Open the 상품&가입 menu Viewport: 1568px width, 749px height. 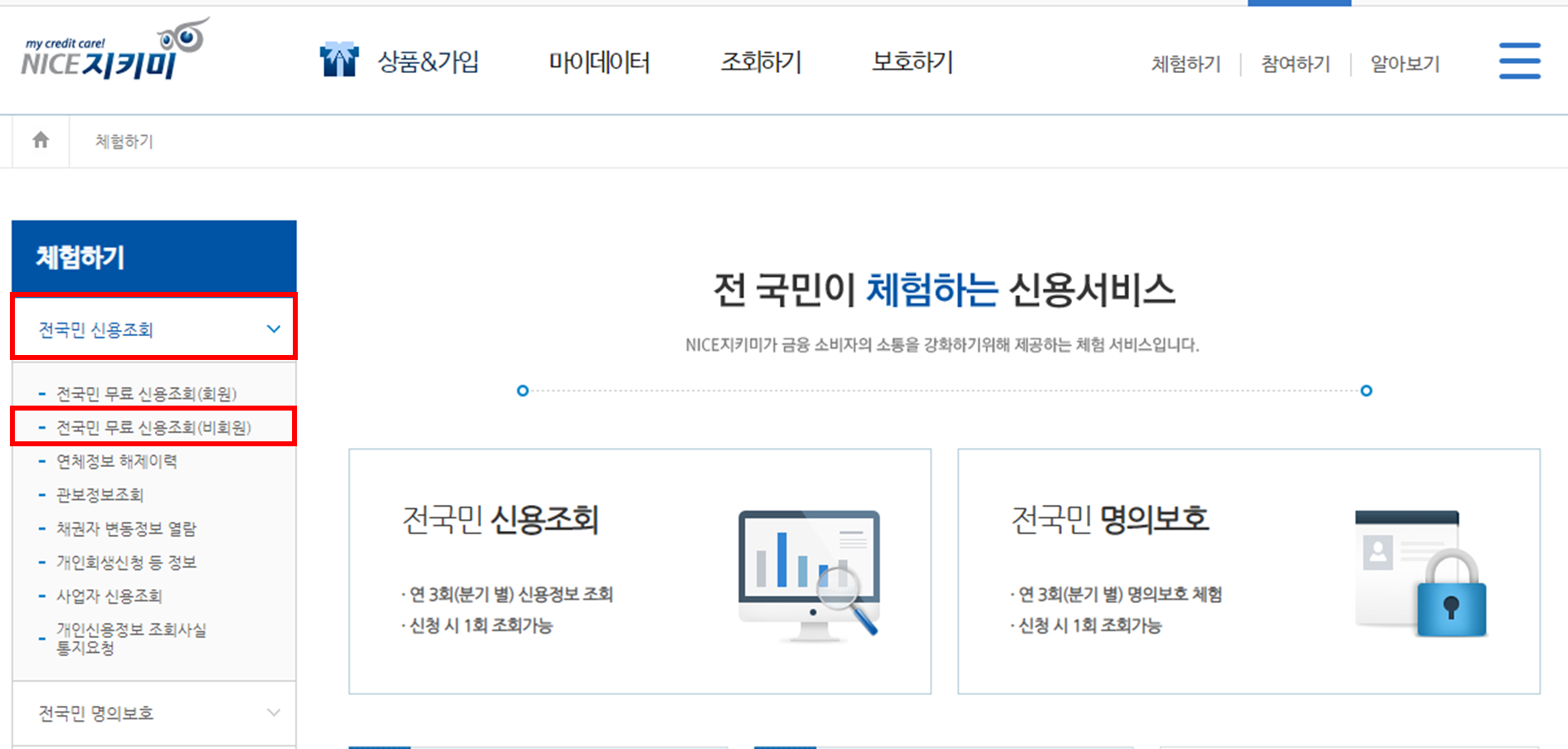428,61
